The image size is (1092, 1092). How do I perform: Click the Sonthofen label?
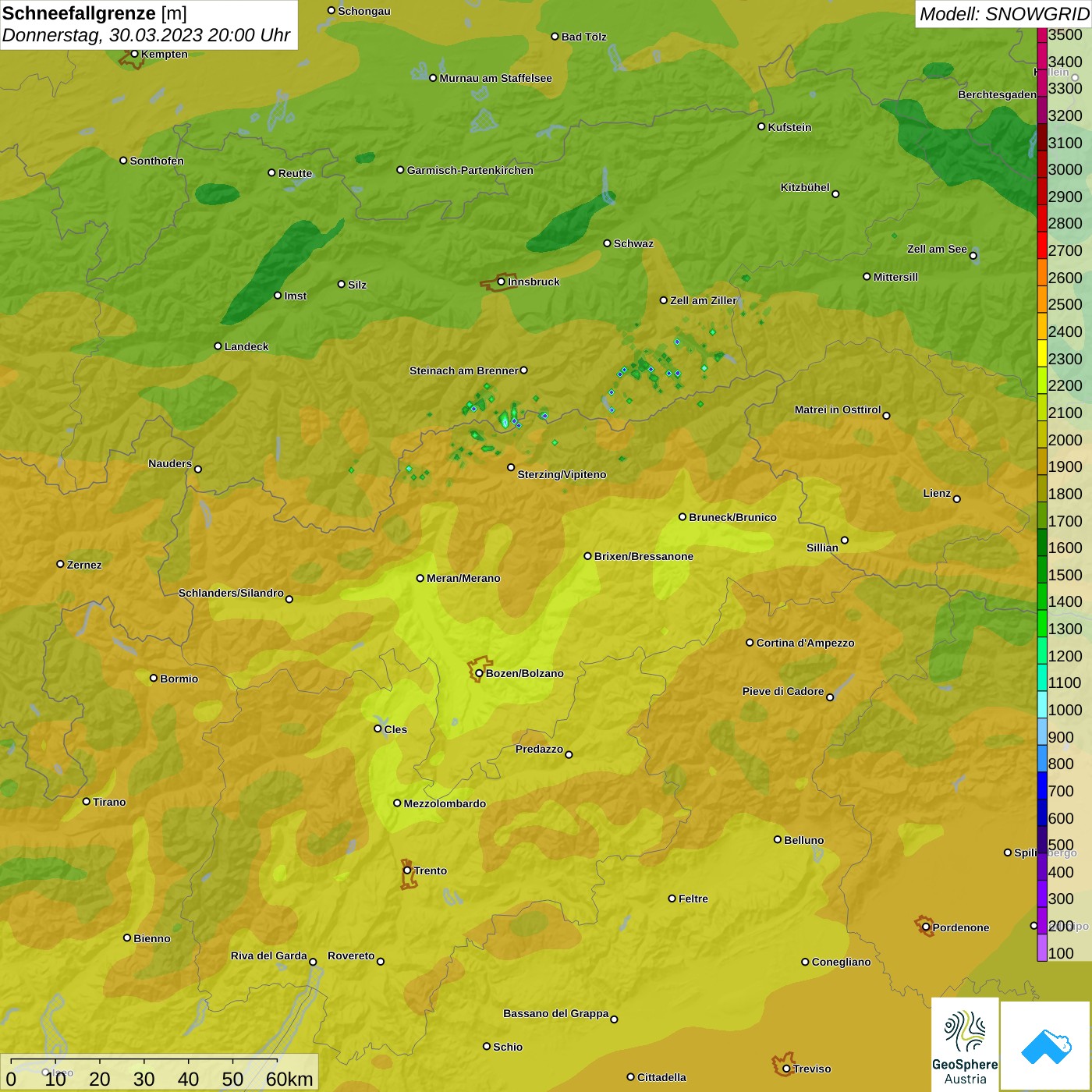pos(157,161)
